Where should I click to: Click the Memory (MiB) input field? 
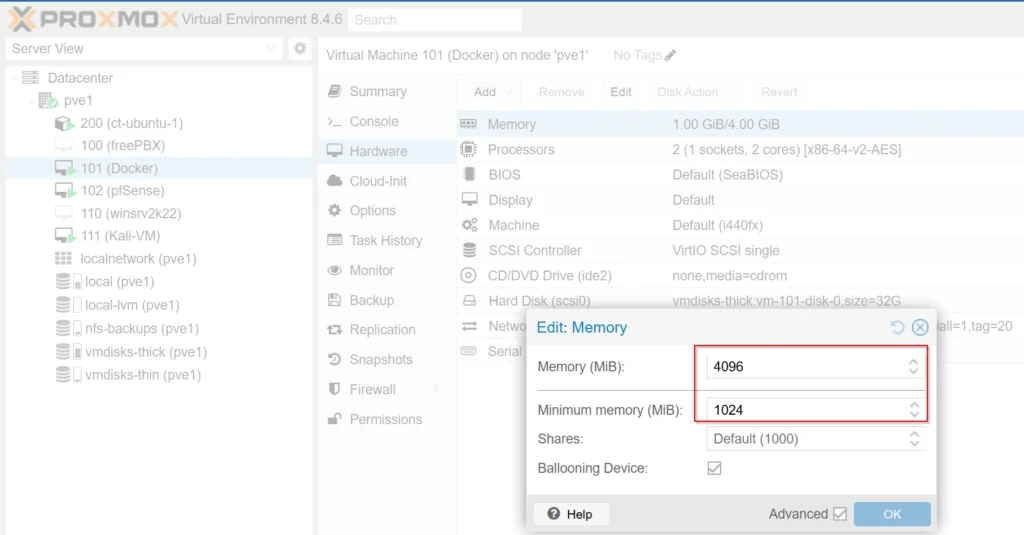pos(807,366)
